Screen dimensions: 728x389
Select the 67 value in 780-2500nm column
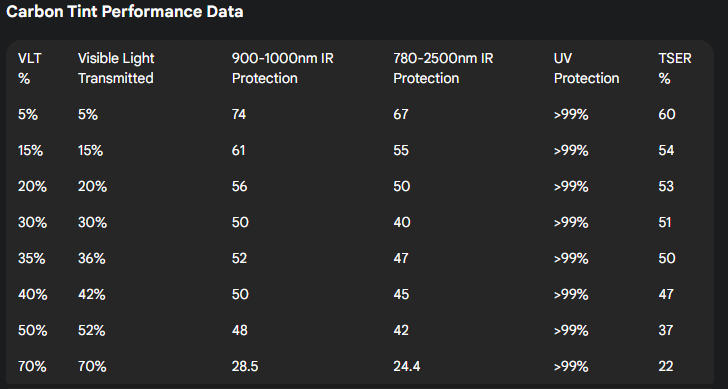click(401, 114)
